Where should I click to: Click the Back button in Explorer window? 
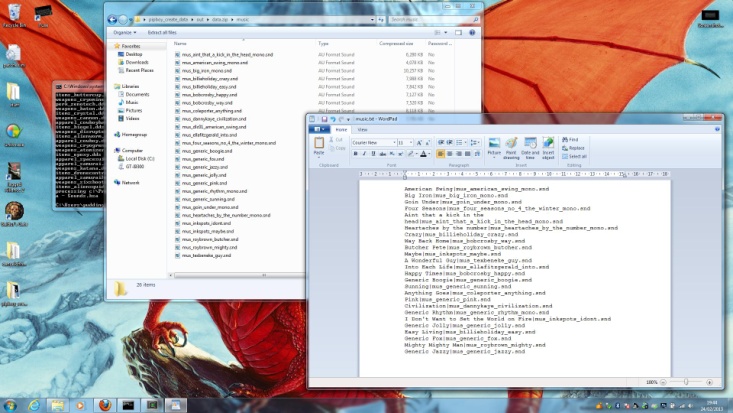point(112,20)
